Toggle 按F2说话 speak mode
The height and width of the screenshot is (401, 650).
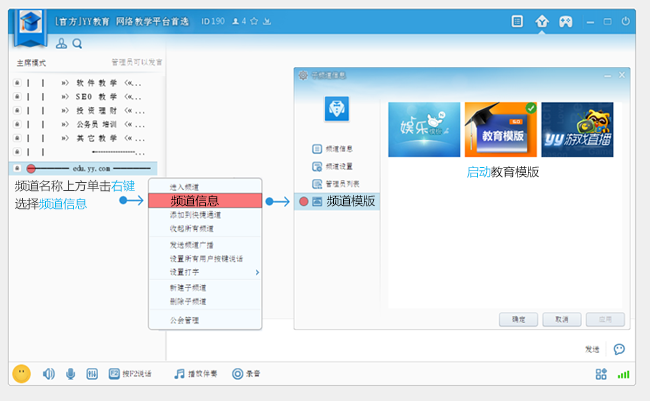tap(130, 374)
